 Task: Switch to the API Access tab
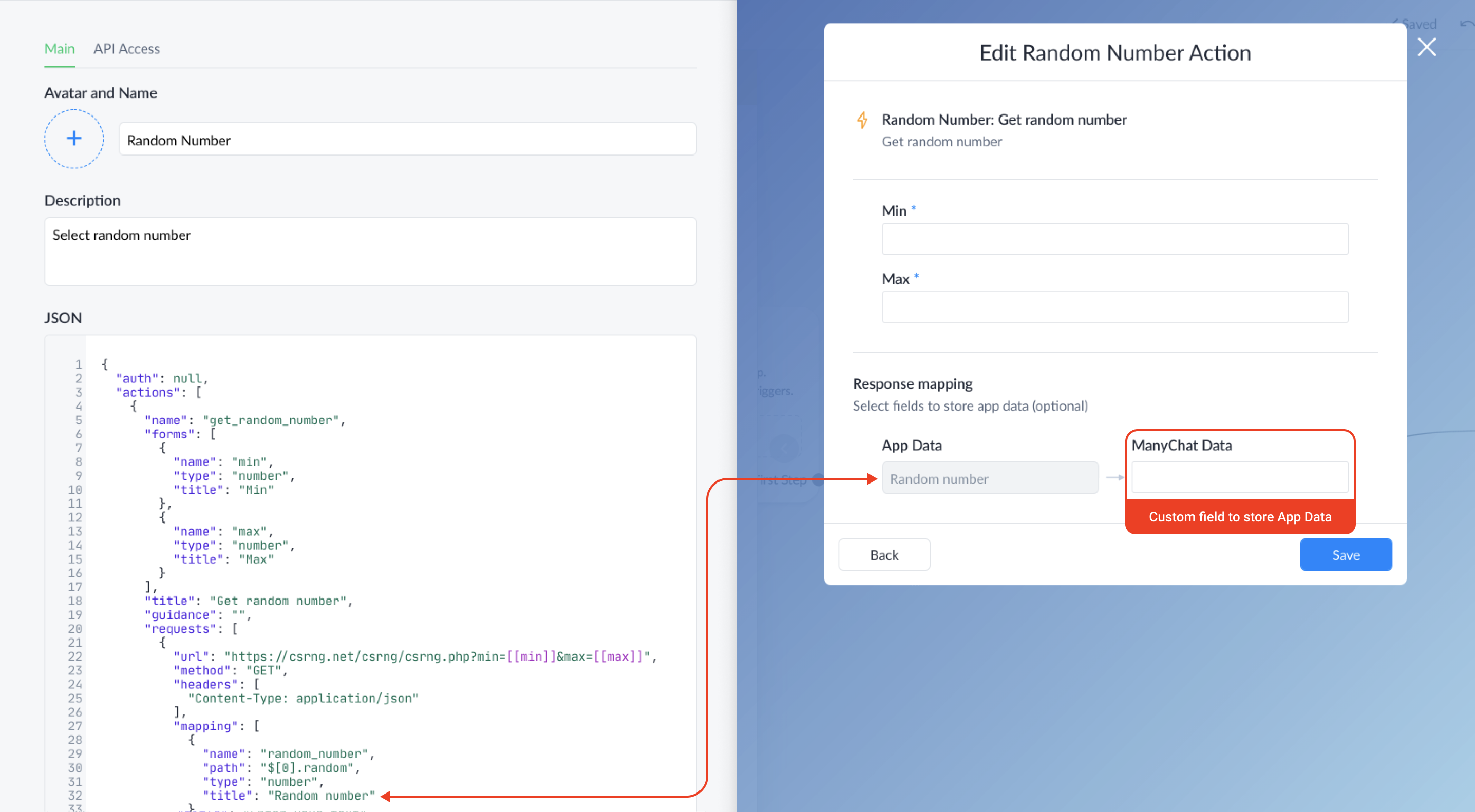[126, 49]
